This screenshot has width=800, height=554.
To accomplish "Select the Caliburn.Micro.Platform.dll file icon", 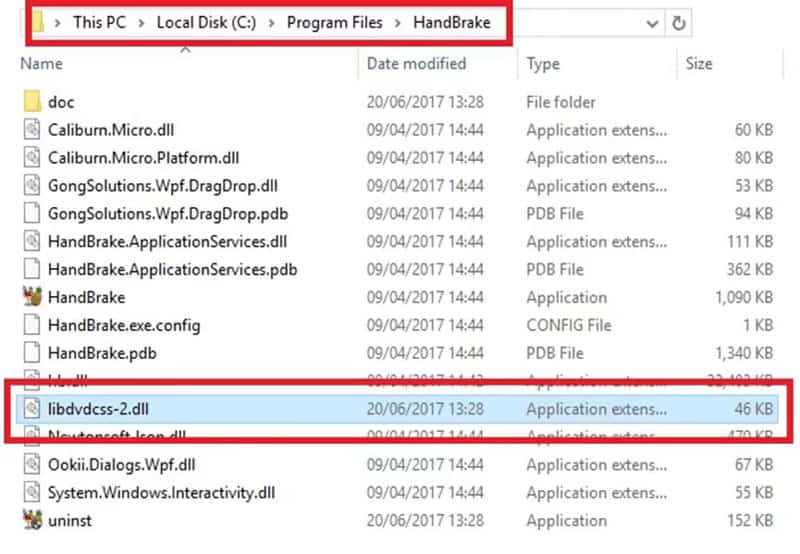I will pyautogui.click(x=32, y=158).
